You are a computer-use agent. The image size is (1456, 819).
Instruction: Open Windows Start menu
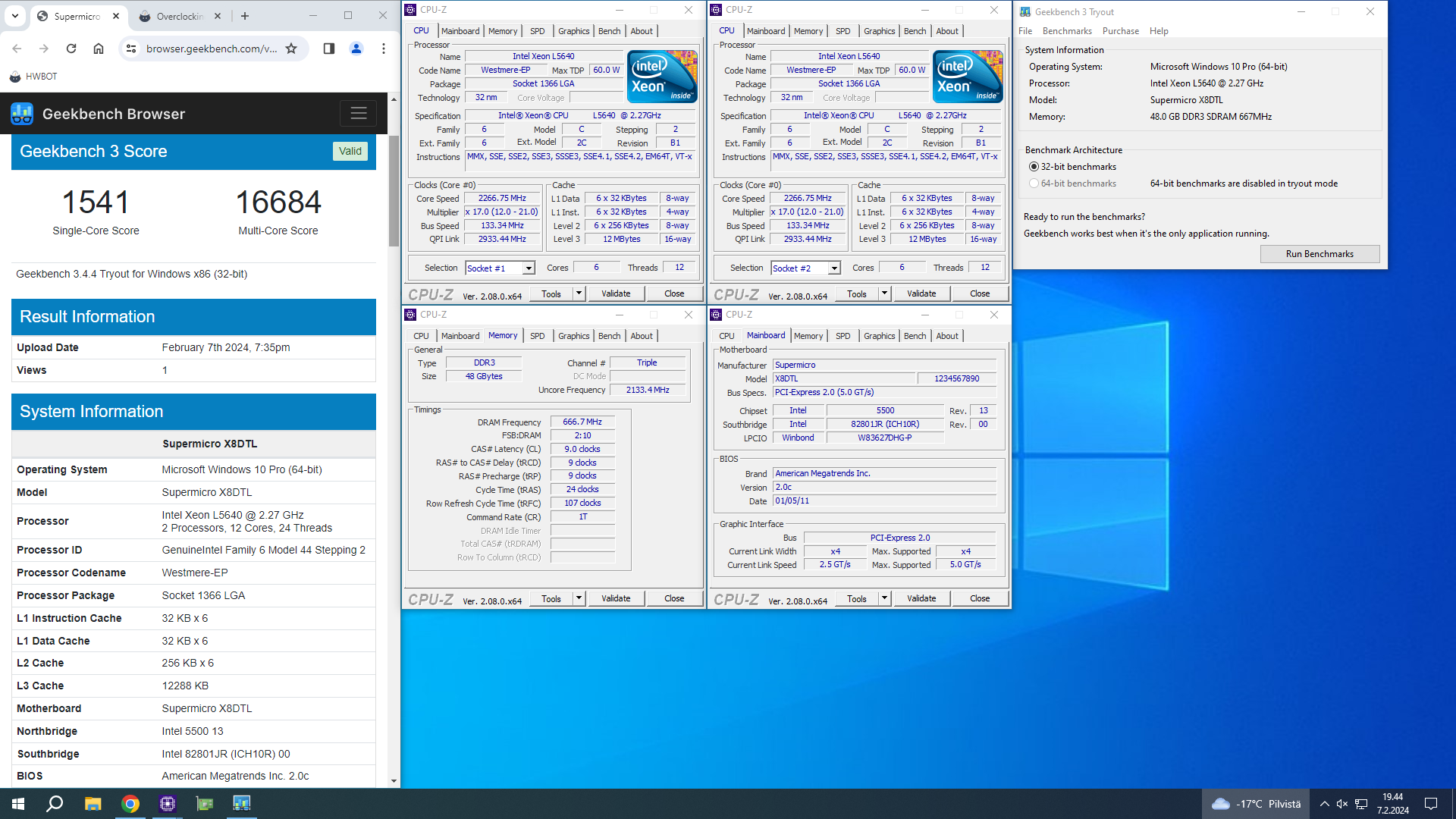coord(18,804)
